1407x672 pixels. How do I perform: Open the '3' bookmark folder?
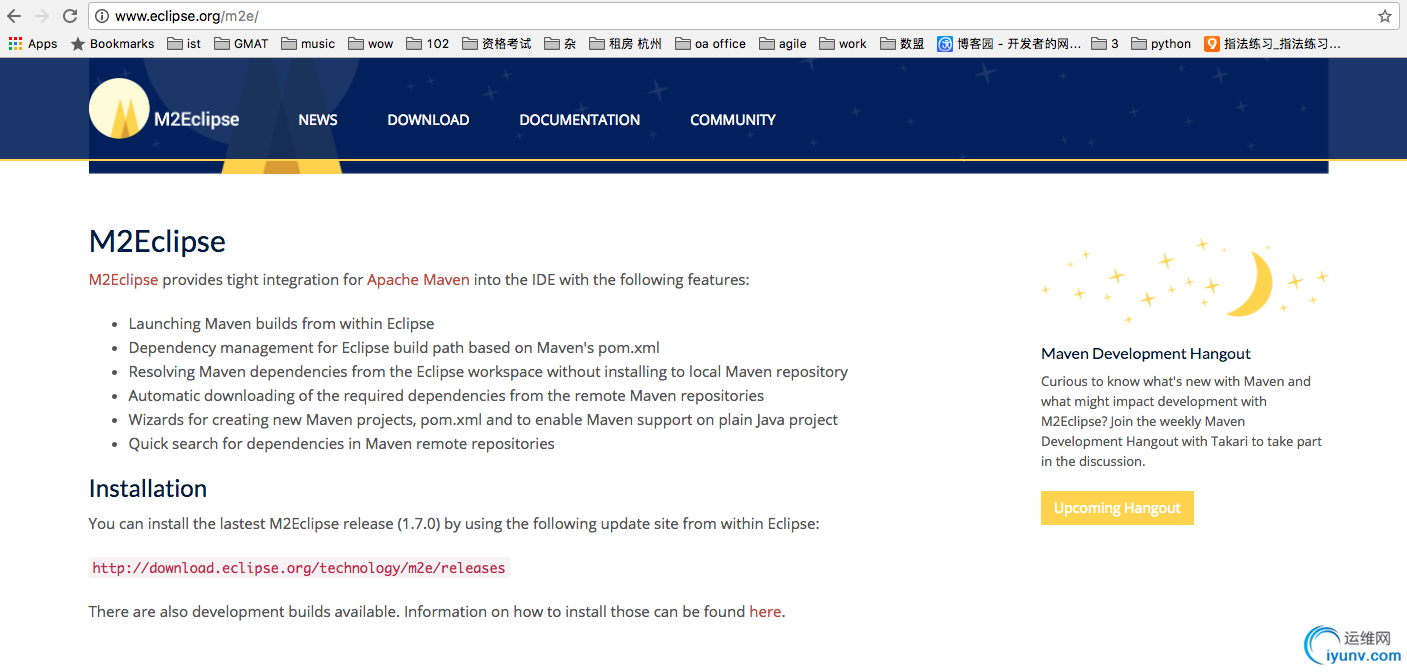pyautogui.click(x=1105, y=44)
